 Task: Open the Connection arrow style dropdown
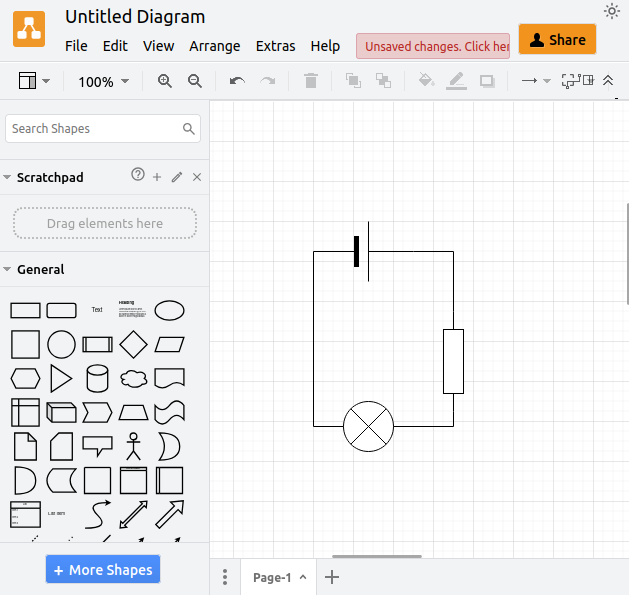tap(536, 81)
